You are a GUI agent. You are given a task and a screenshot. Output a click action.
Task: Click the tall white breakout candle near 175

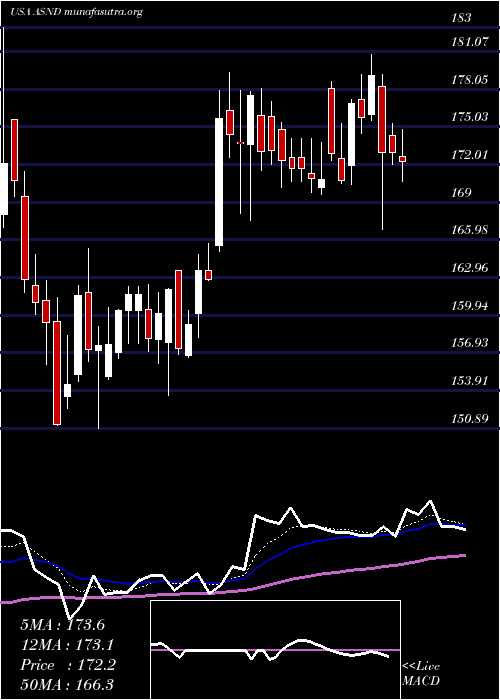coord(219,182)
